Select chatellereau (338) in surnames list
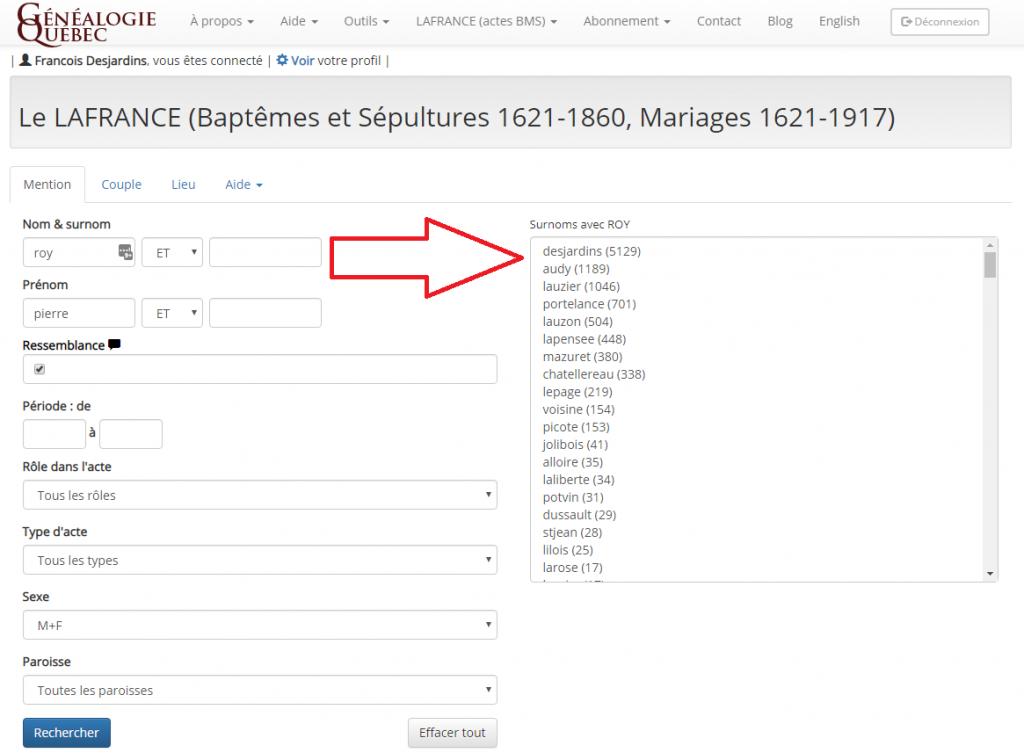This screenshot has width=1024, height=753. (594, 375)
